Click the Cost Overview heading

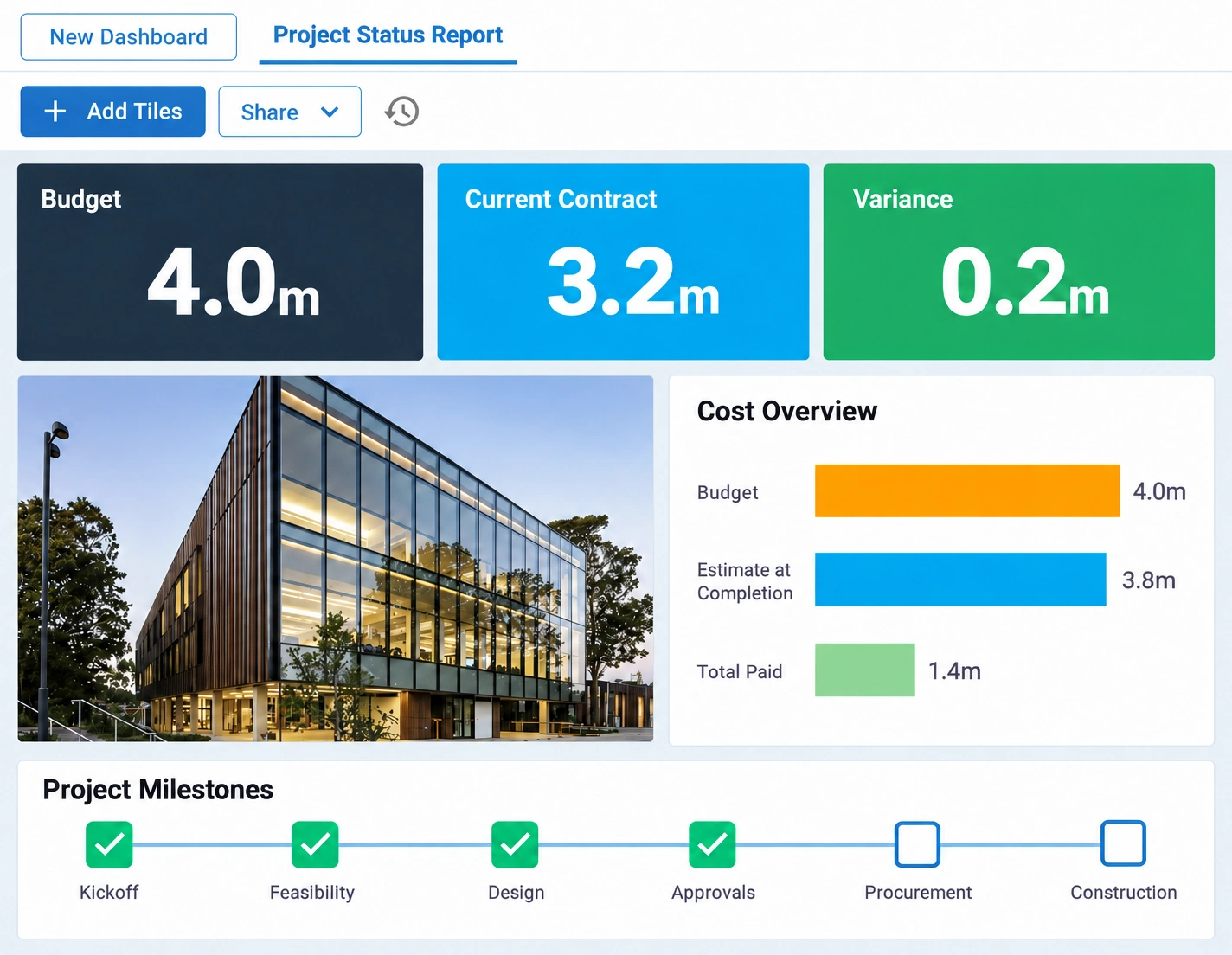pos(787,411)
